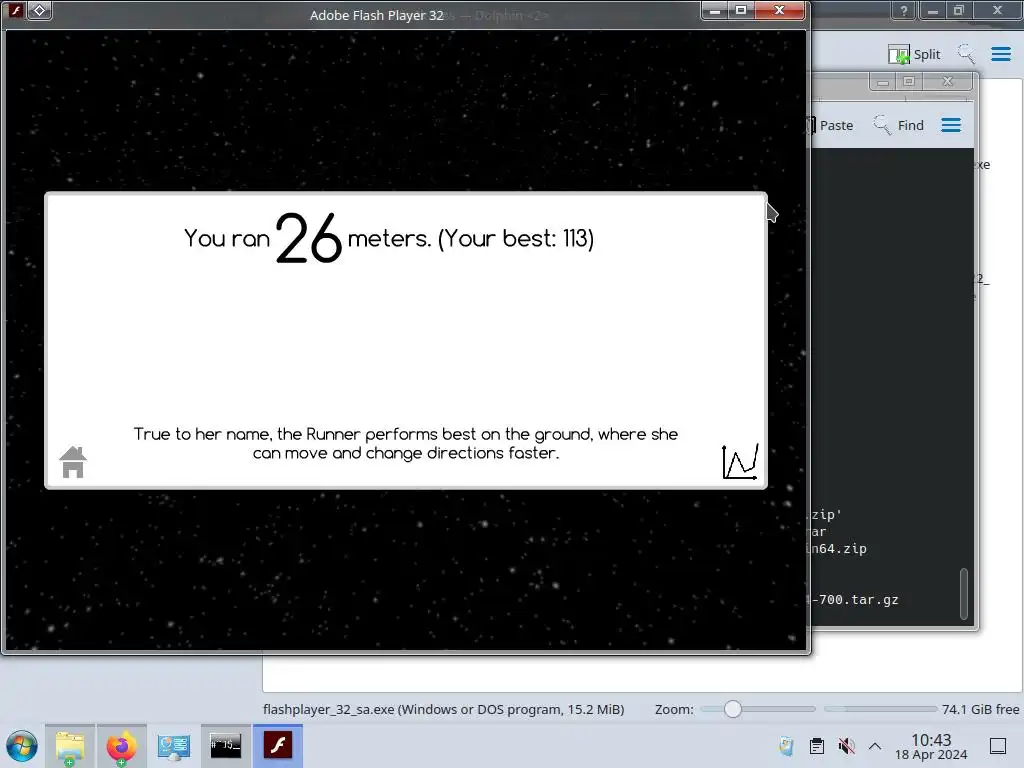Open the statistics graph icon

point(740,461)
